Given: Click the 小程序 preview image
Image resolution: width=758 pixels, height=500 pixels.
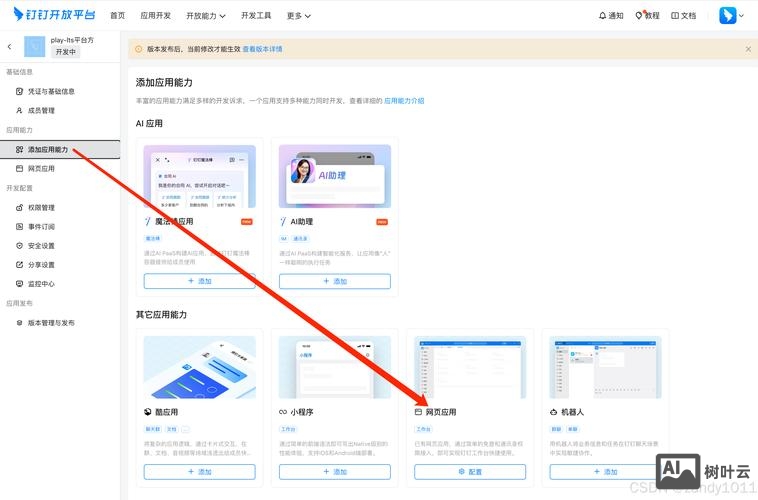Looking at the screenshot, I should [335, 368].
